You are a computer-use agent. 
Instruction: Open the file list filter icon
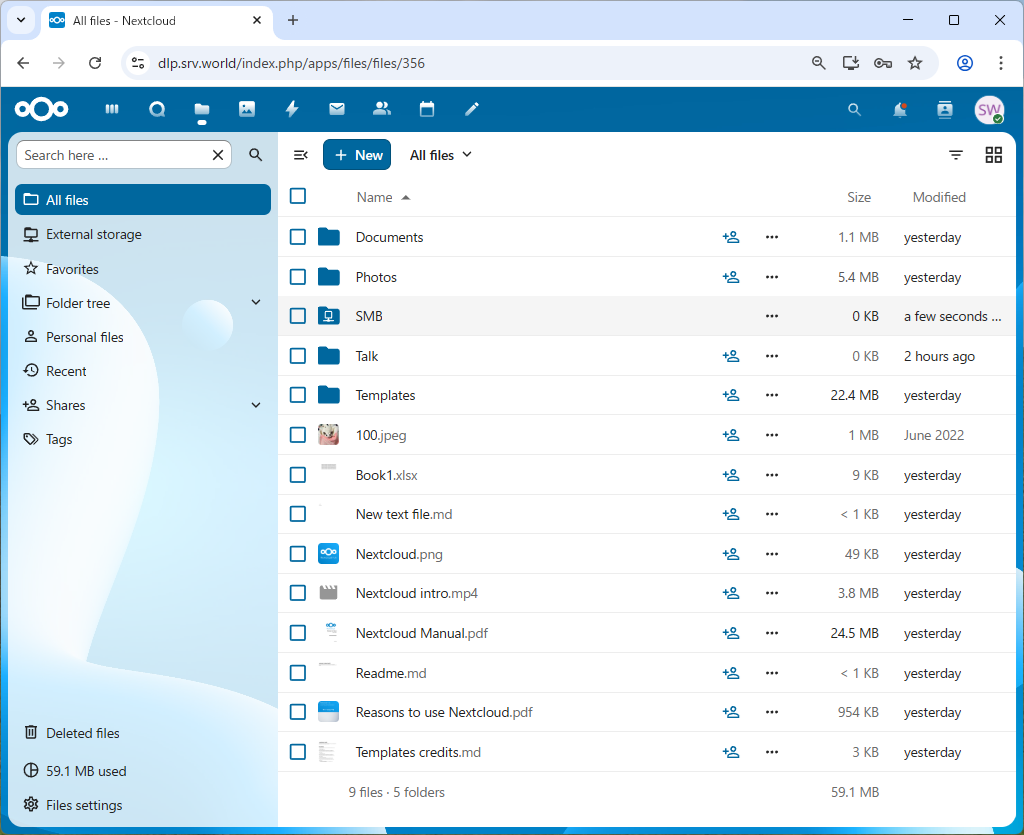pos(956,155)
